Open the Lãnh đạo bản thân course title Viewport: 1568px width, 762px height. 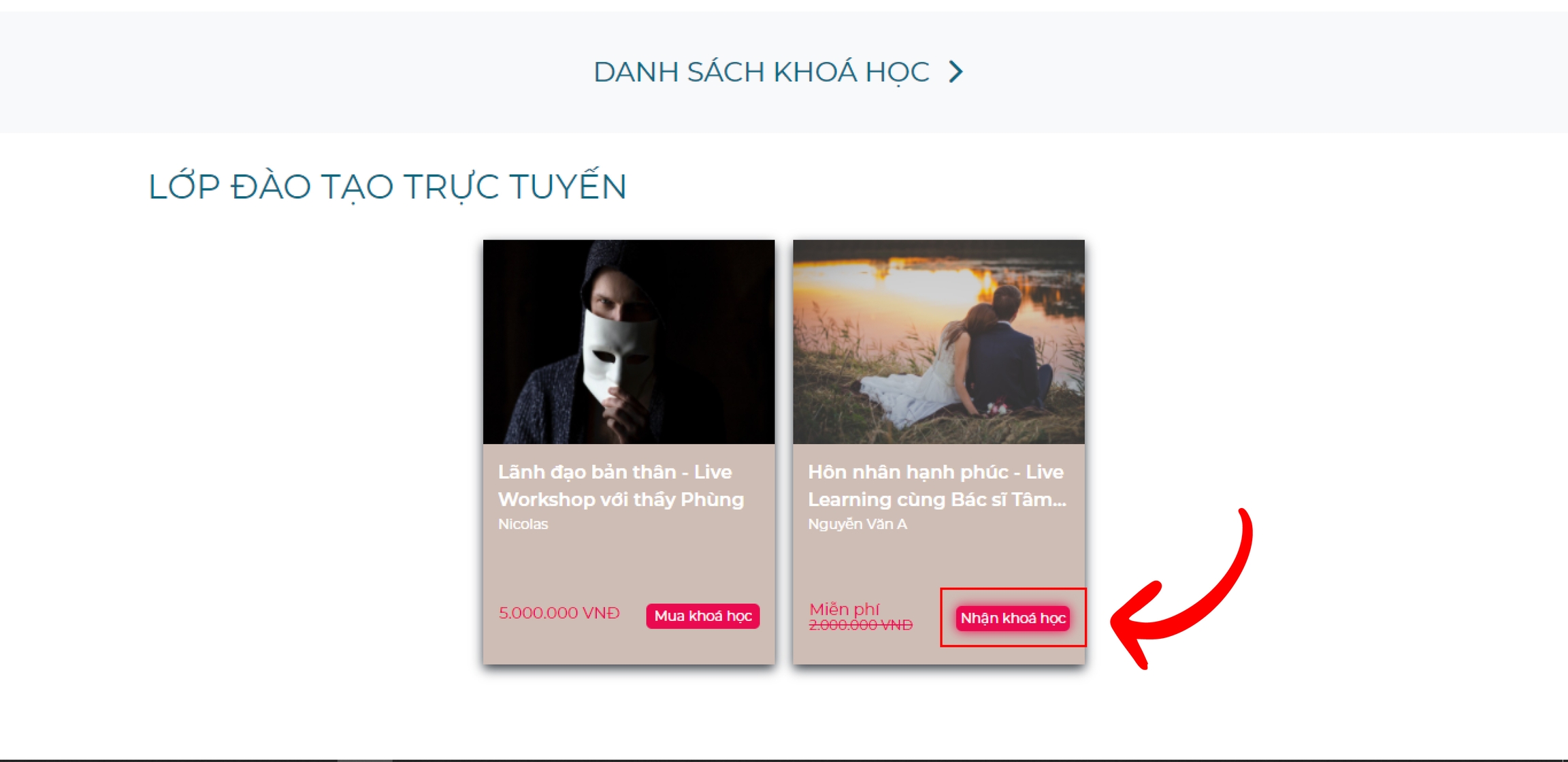621,486
